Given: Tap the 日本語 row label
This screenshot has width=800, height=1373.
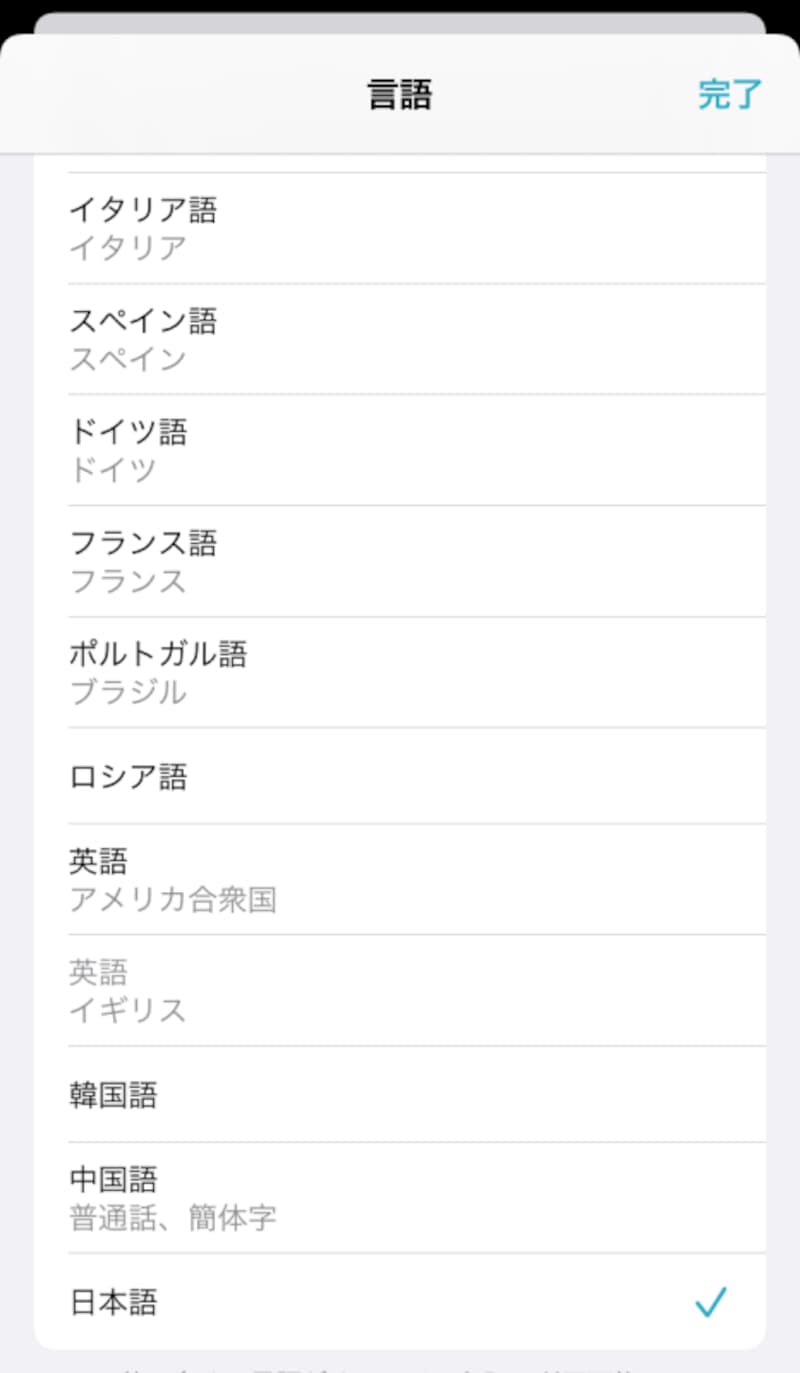Looking at the screenshot, I should (113, 1302).
